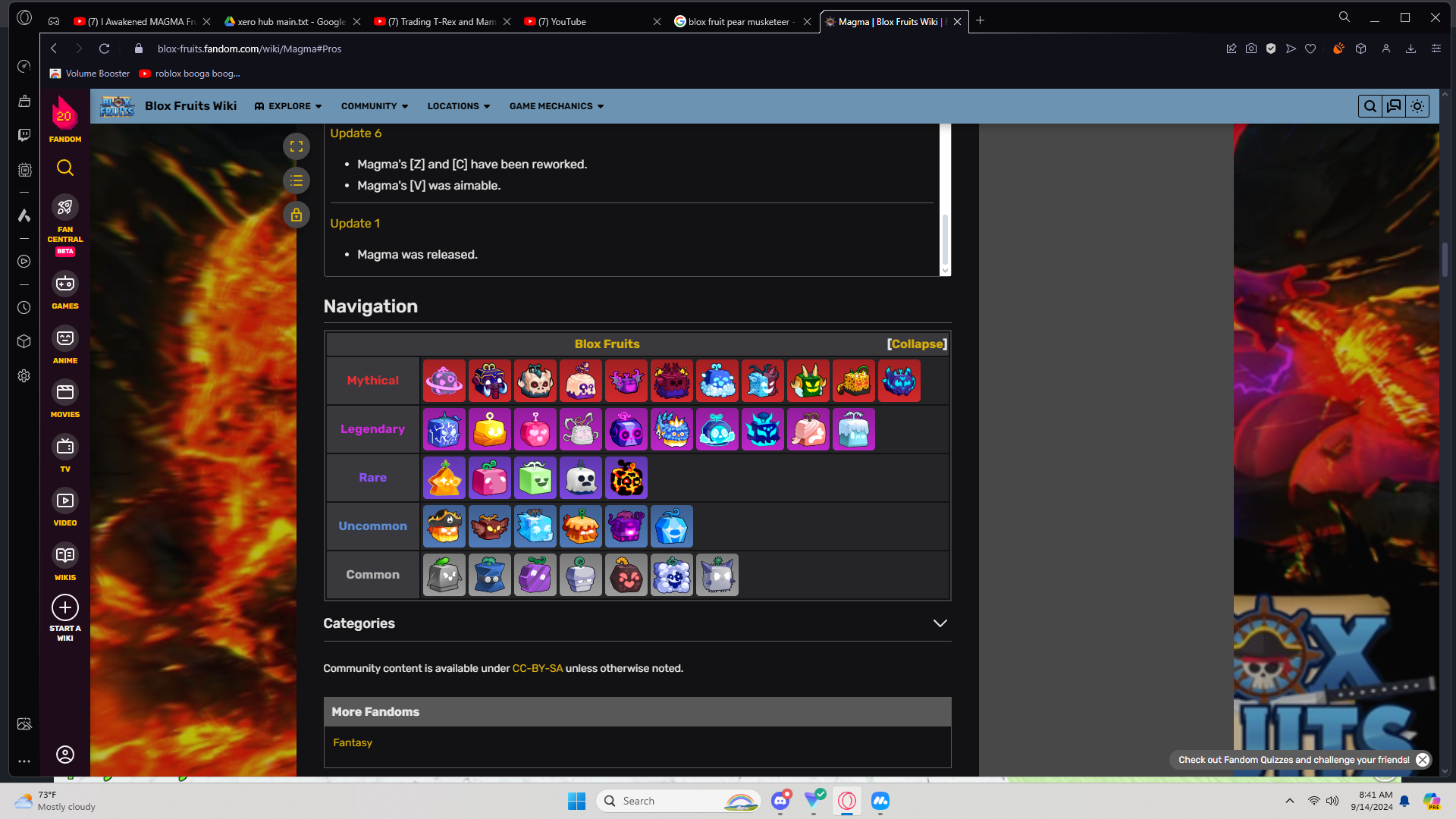
Task: Open the green cube fruit in Rare row
Action: pos(535,478)
